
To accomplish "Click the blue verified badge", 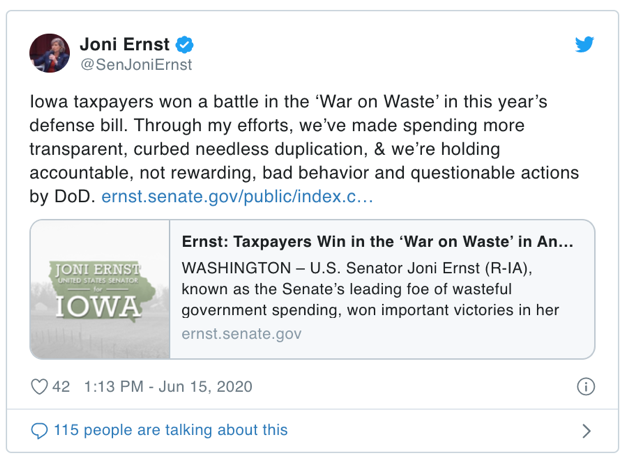I will [x=185, y=44].
